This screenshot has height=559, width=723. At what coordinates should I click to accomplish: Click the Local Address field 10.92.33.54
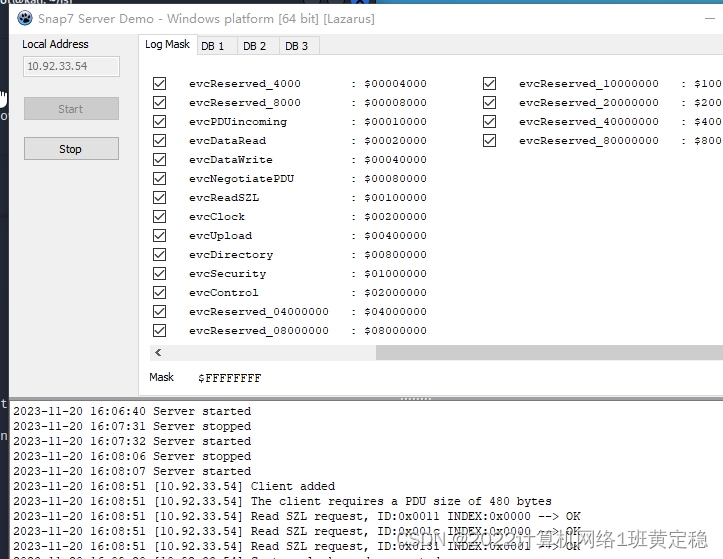[x=71, y=66]
